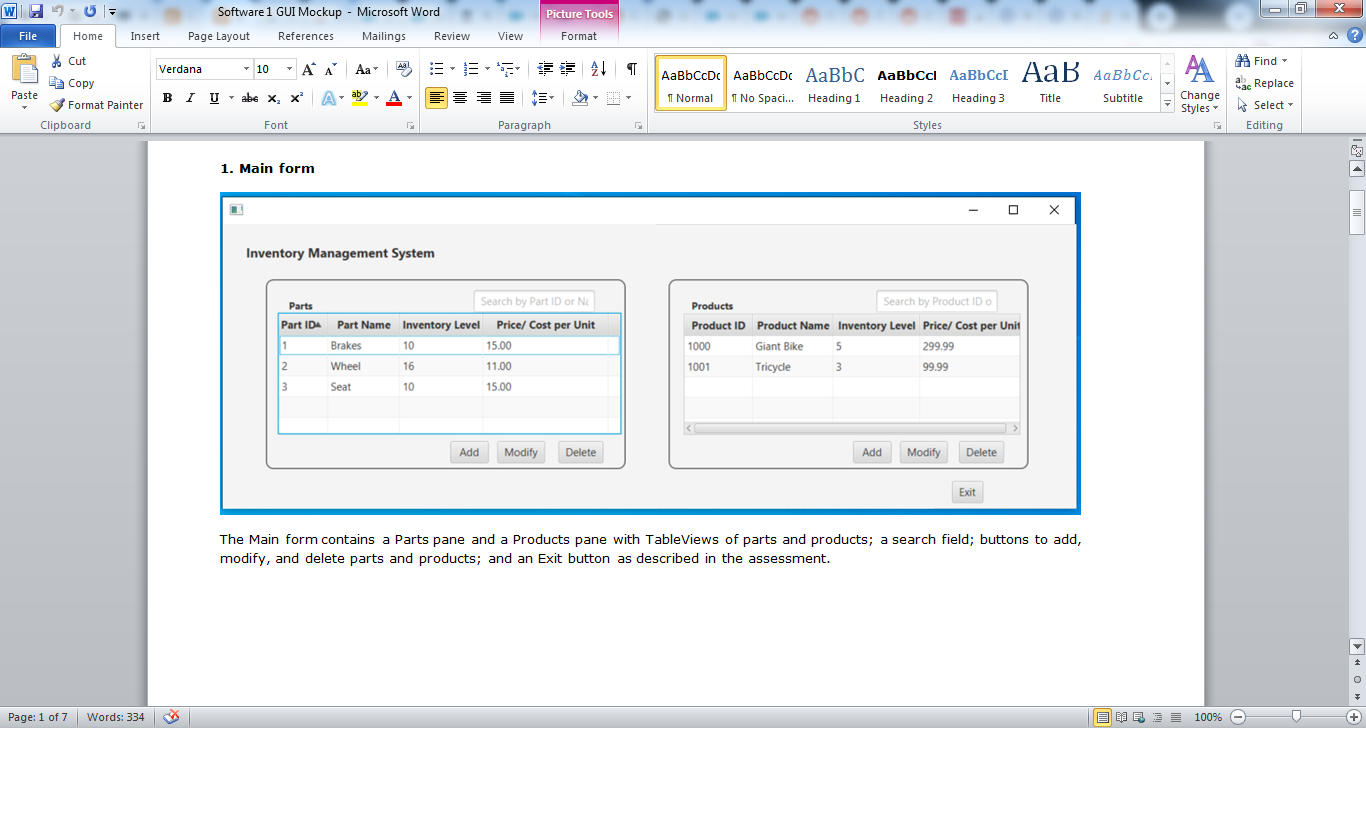Toggle Show/Hide paragraph marks

click(x=630, y=68)
